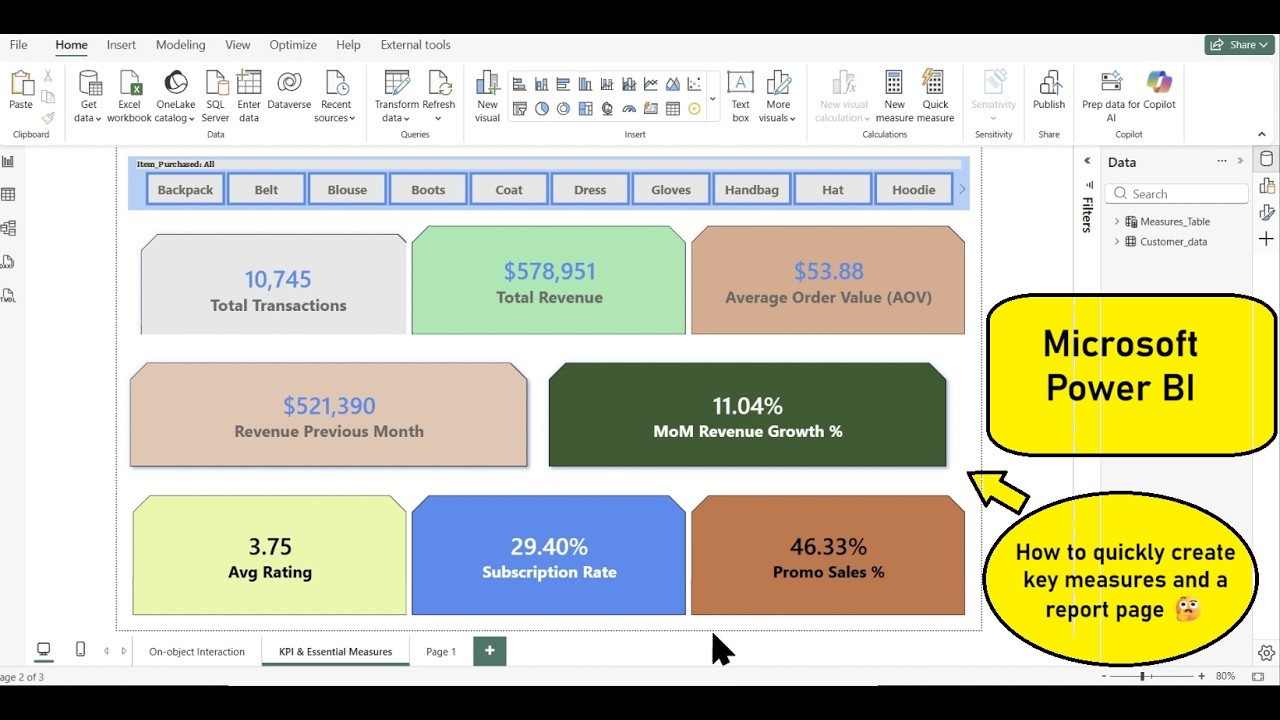
Task: Switch to Report view in left sidebar
Action: click(x=8, y=161)
